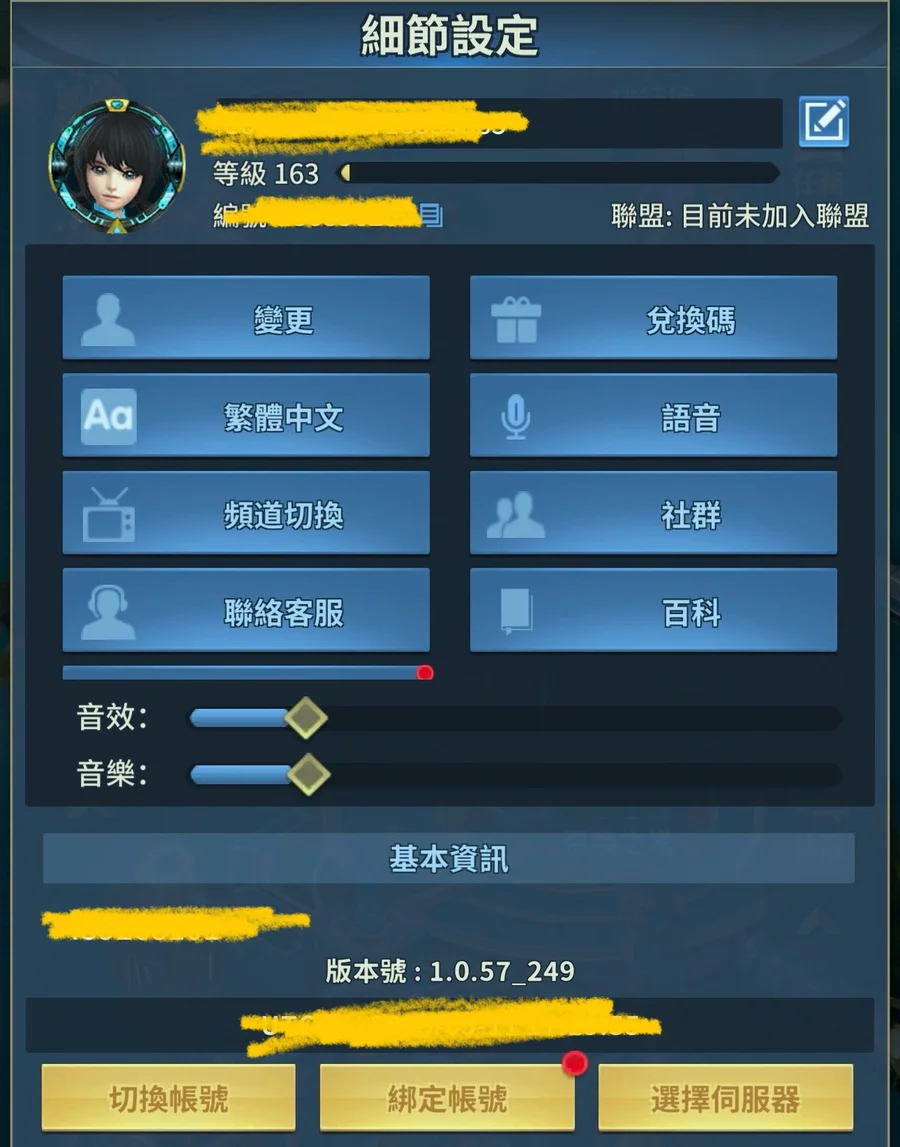The image size is (900, 1147).
Task: Open the 頻道切換 channel switch option
Action: pyautogui.click(x=246, y=513)
